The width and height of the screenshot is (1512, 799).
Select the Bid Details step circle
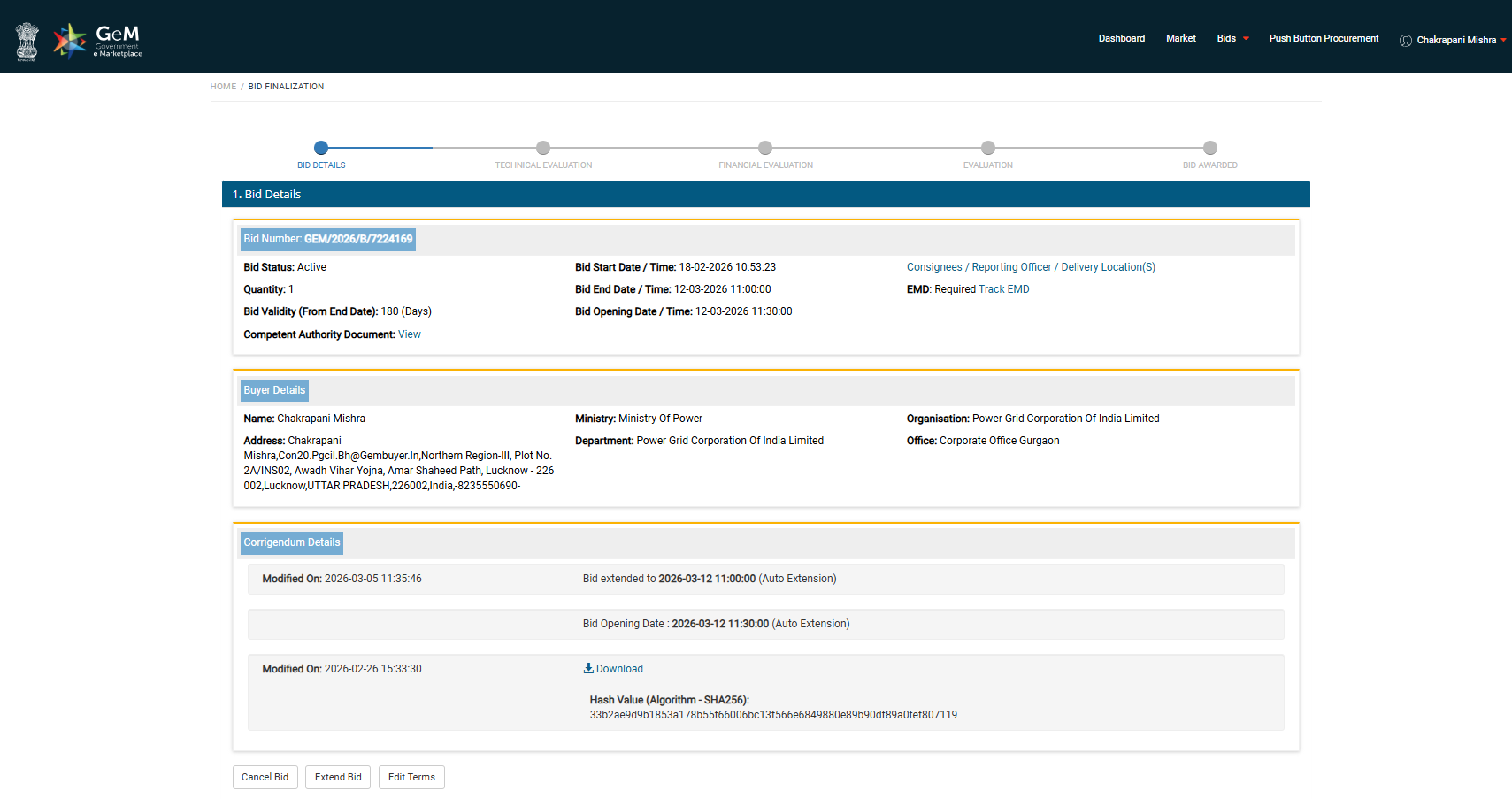pos(321,148)
